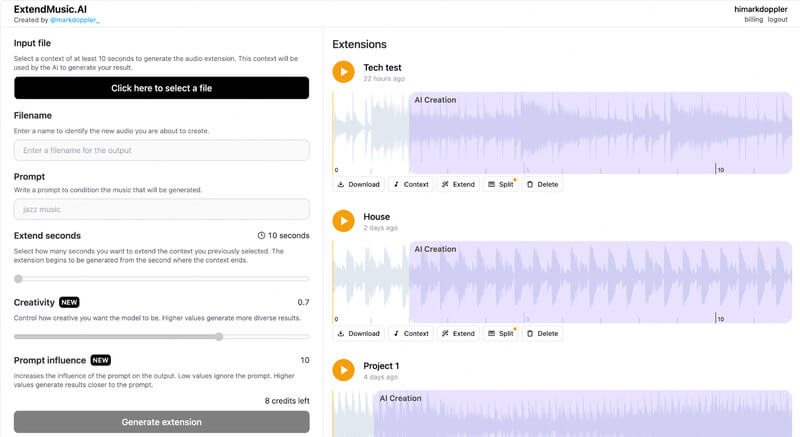
Task: Play the House extension
Action: [343, 221]
